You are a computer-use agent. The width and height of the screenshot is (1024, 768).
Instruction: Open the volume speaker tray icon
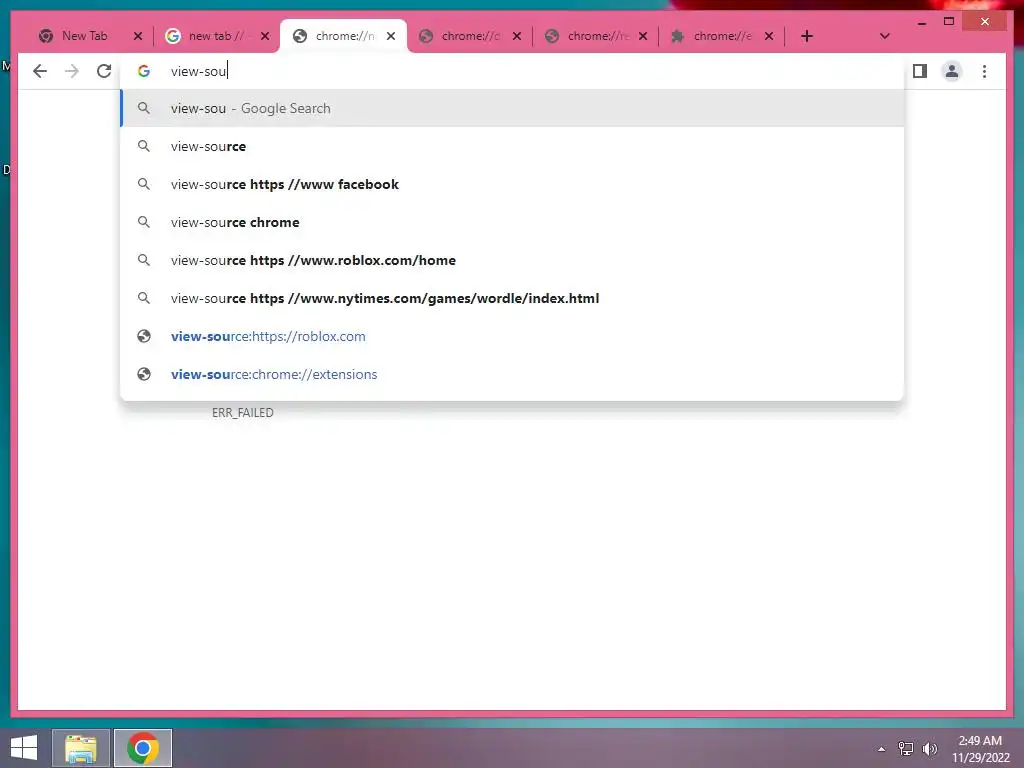(929, 749)
